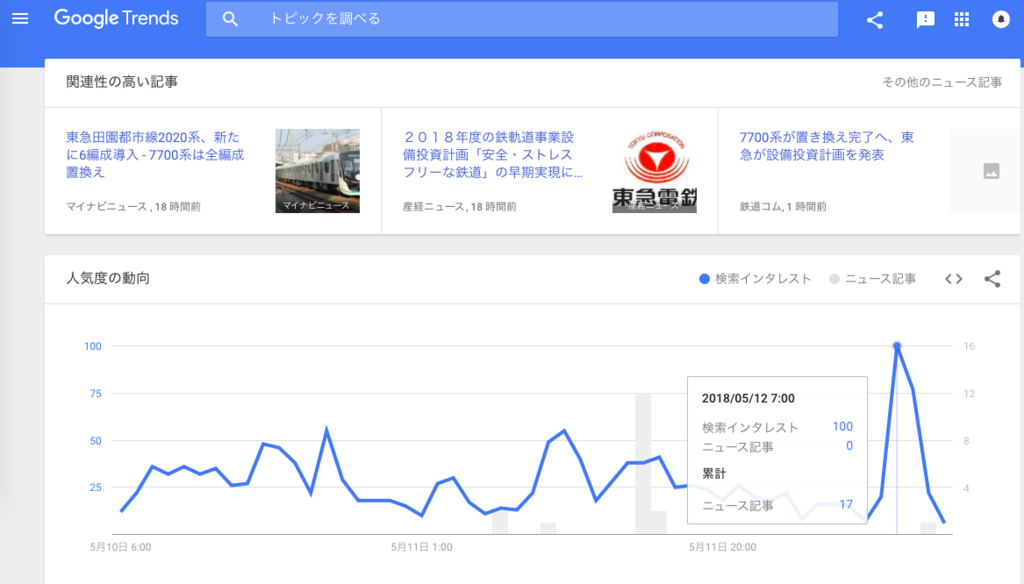Click the 累計 label in tooltip
The width and height of the screenshot is (1024, 584).
click(x=714, y=474)
